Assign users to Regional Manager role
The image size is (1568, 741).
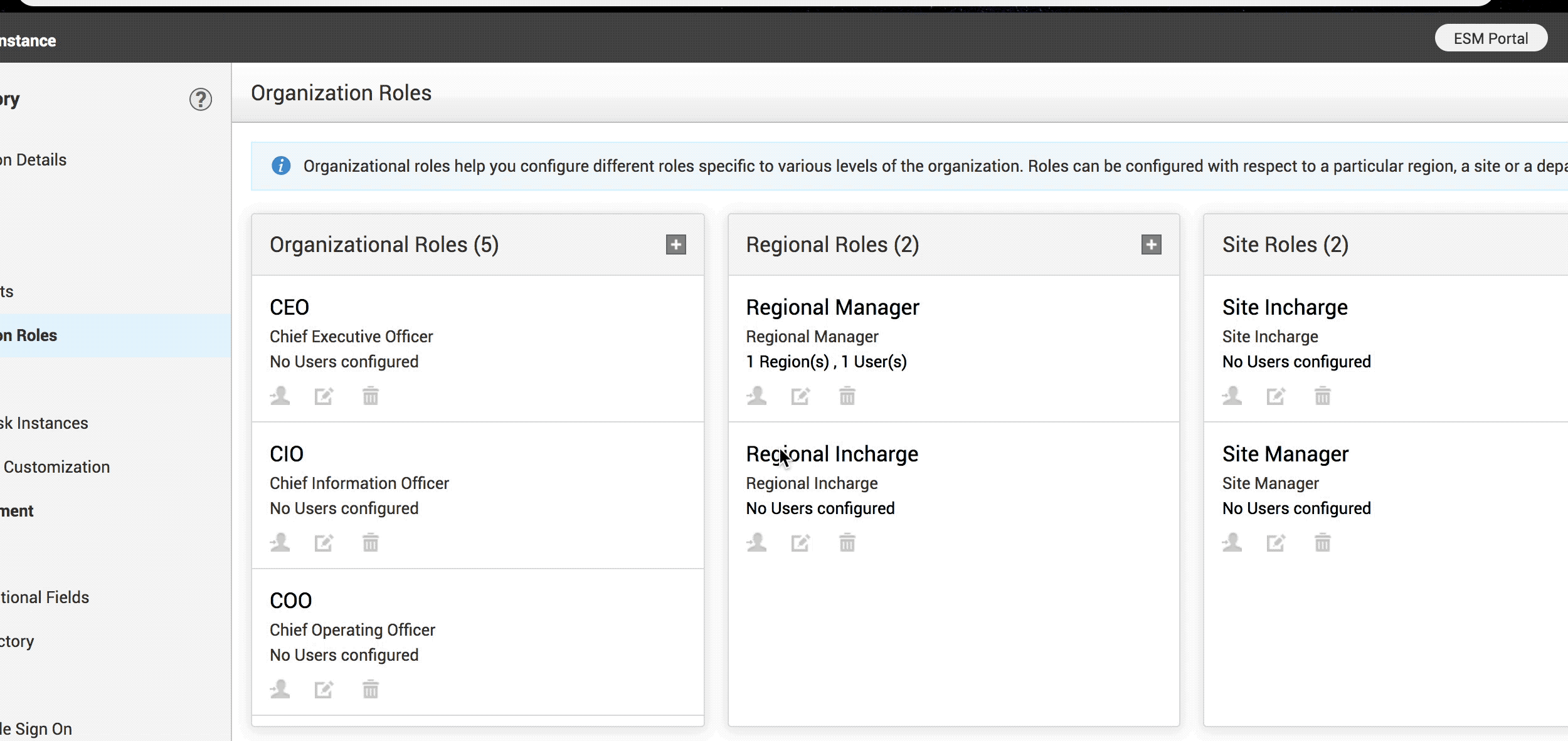756,396
